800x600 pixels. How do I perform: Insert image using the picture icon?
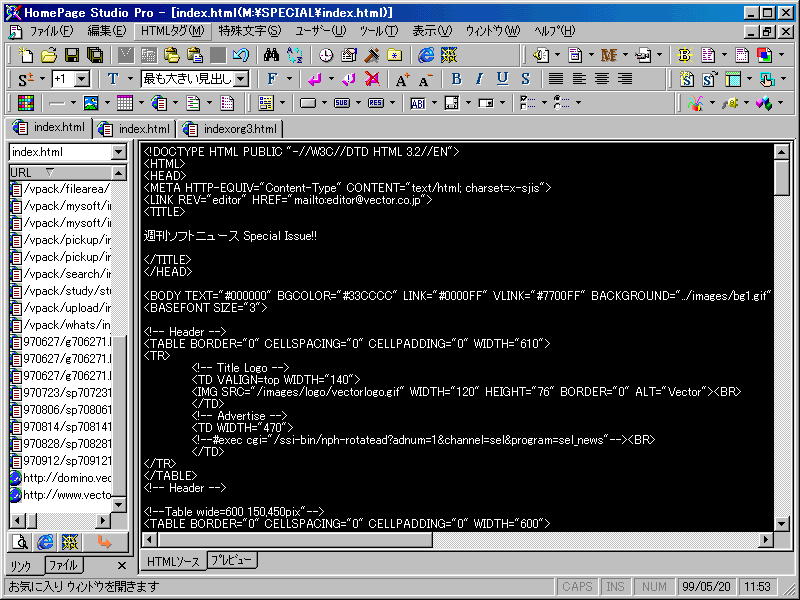pos(91,103)
